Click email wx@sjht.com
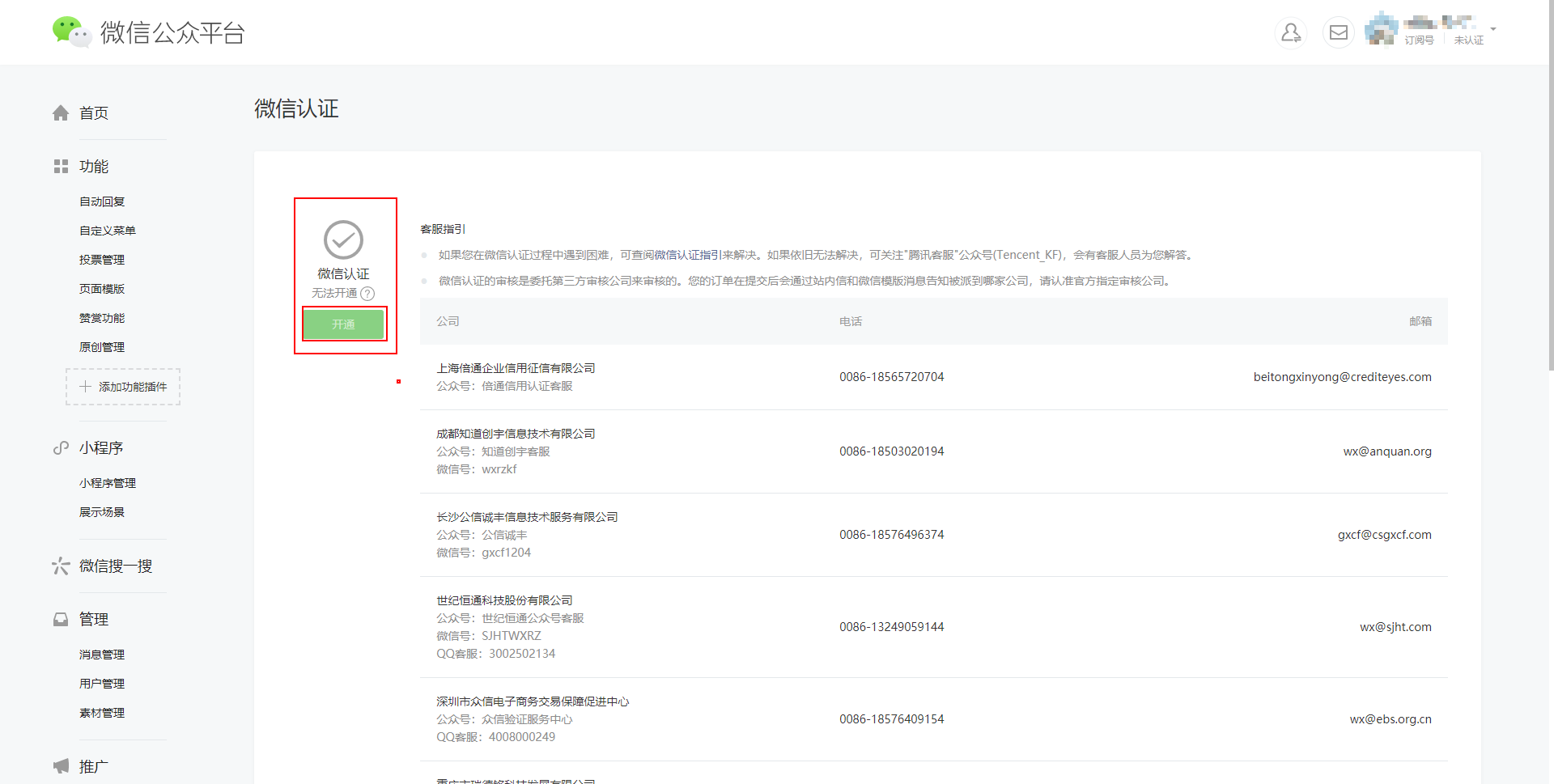Screen dimensions: 1554x784 (x=1395, y=627)
